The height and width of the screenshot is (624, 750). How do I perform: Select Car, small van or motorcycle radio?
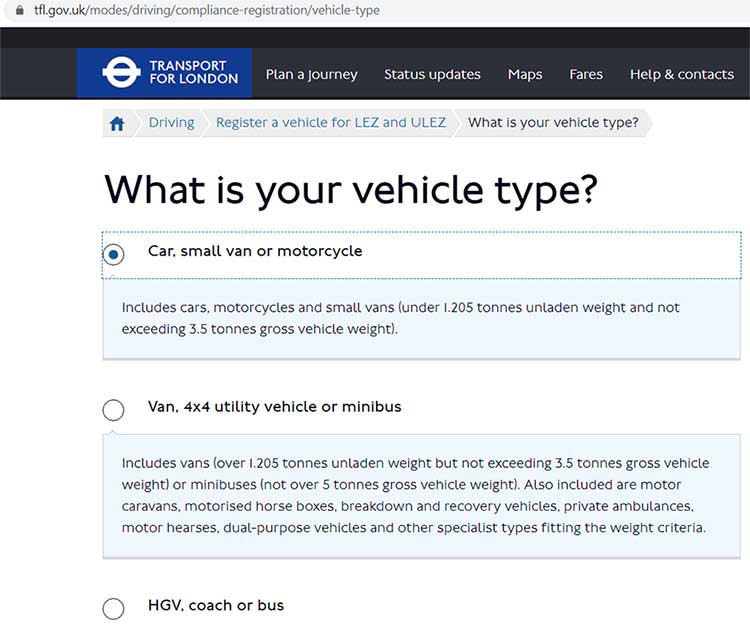tap(113, 254)
